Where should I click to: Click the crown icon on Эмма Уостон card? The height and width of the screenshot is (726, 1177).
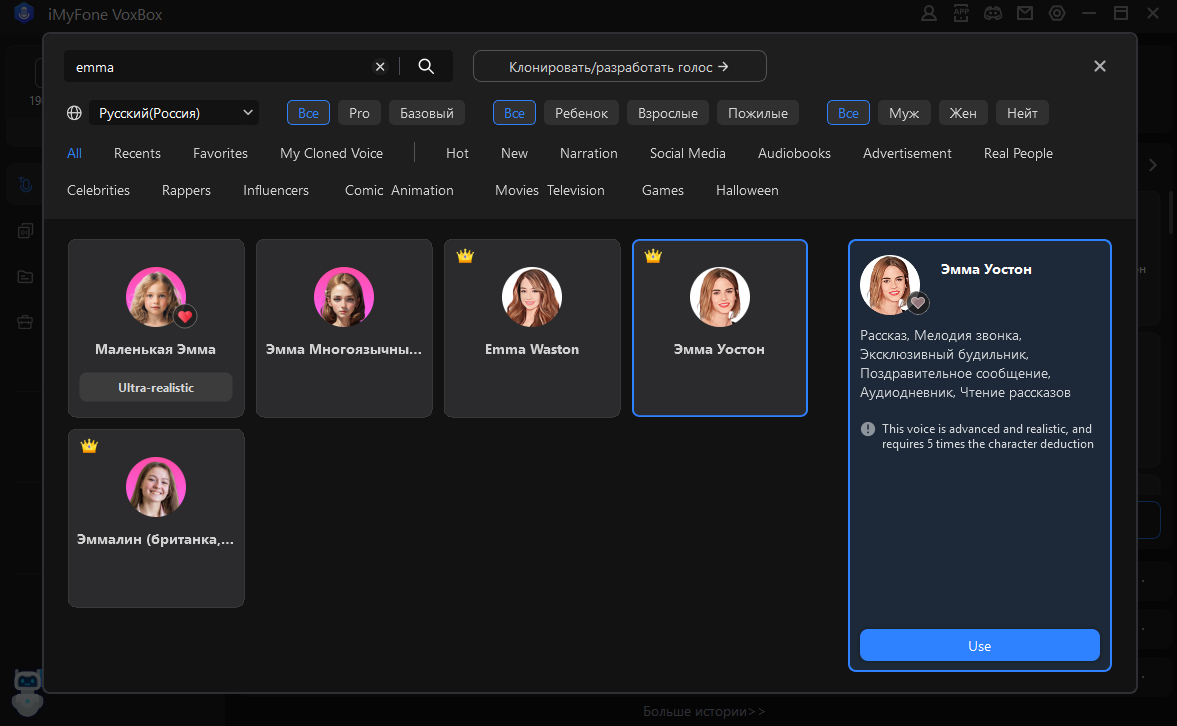coord(653,255)
